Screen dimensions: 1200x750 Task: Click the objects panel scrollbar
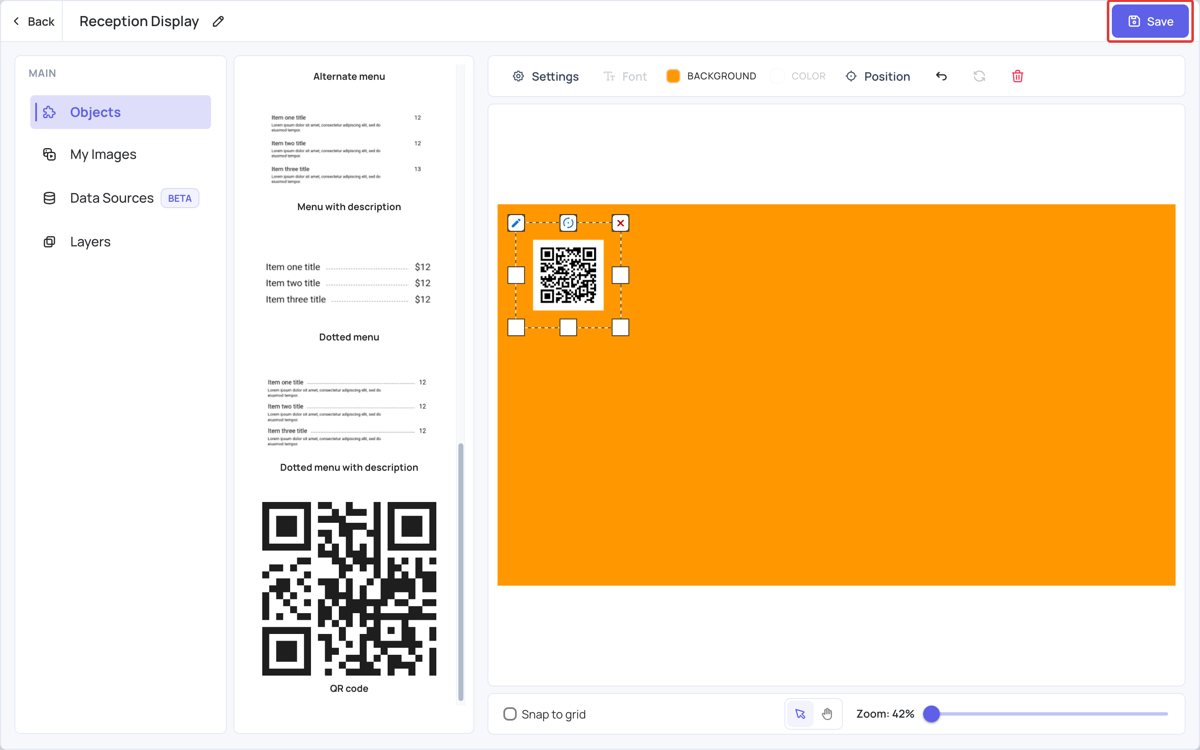[461, 572]
